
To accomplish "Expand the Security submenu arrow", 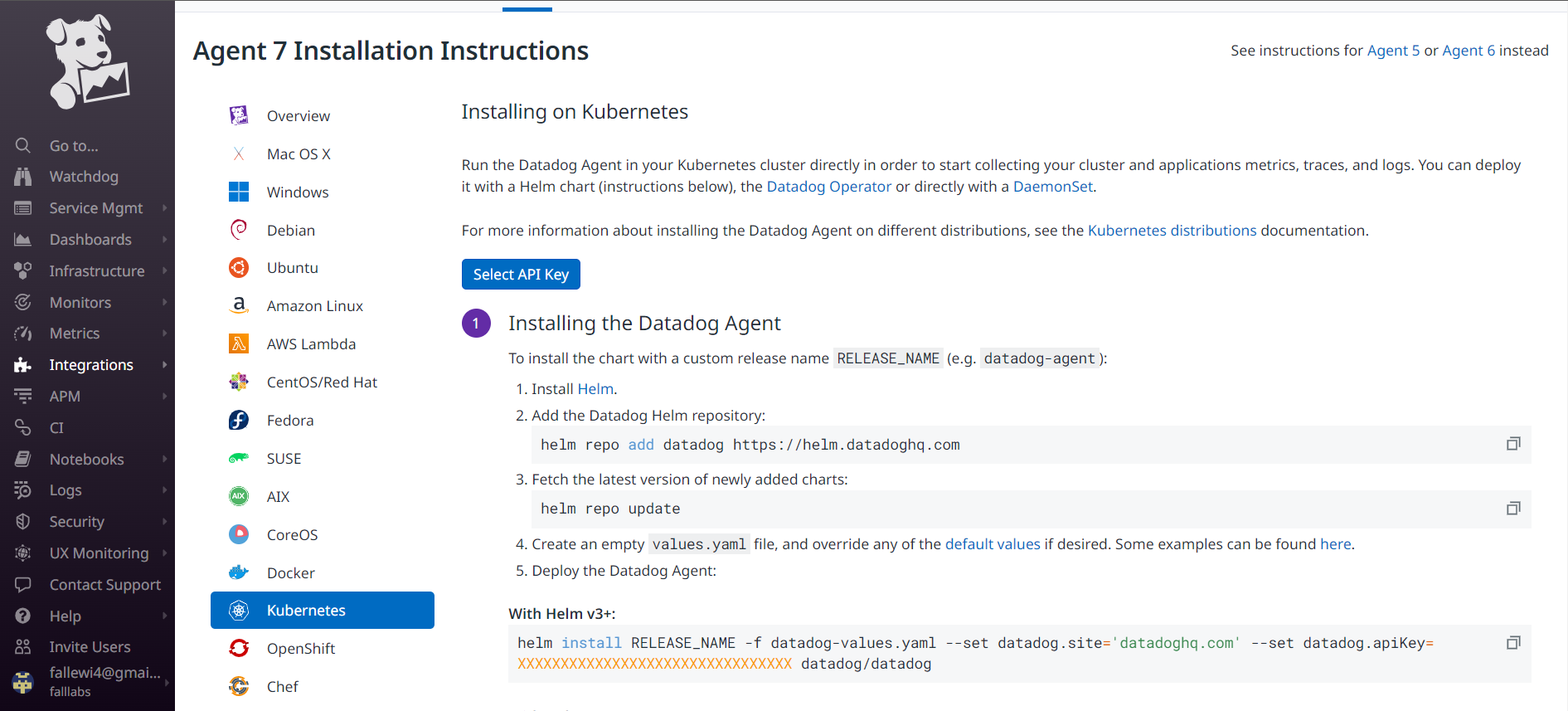I will (x=164, y=522).
